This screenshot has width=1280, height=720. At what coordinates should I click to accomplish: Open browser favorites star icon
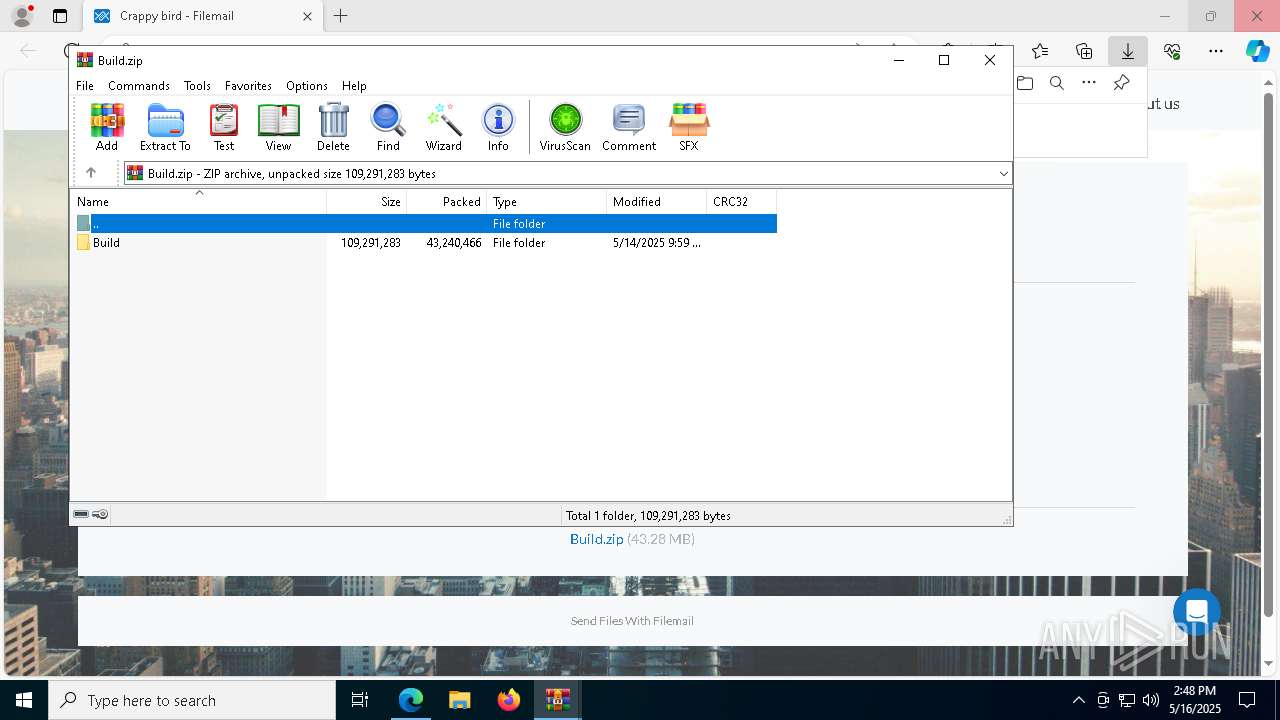tap(1040, 51)
